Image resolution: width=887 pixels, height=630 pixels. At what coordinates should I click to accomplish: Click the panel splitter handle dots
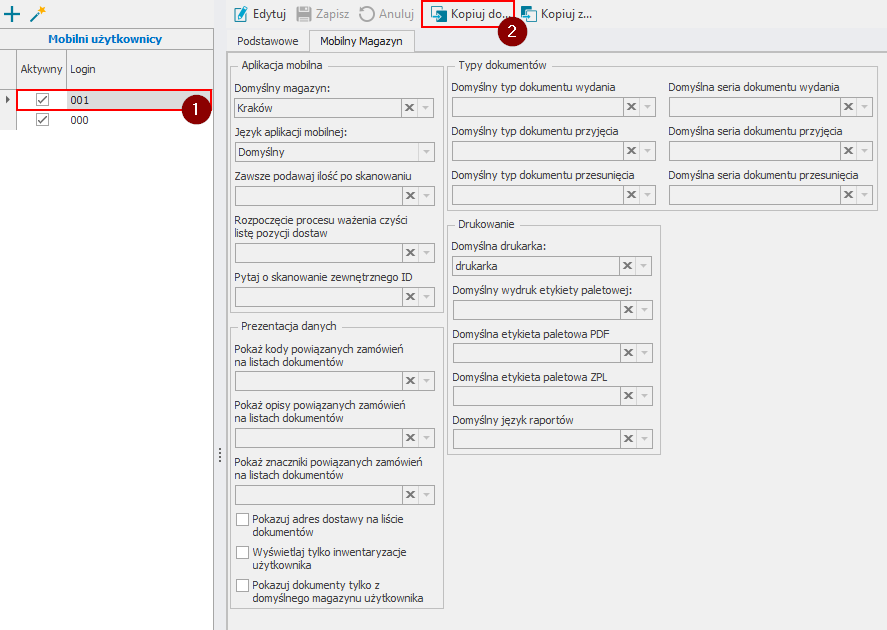(x=220, y=455)
